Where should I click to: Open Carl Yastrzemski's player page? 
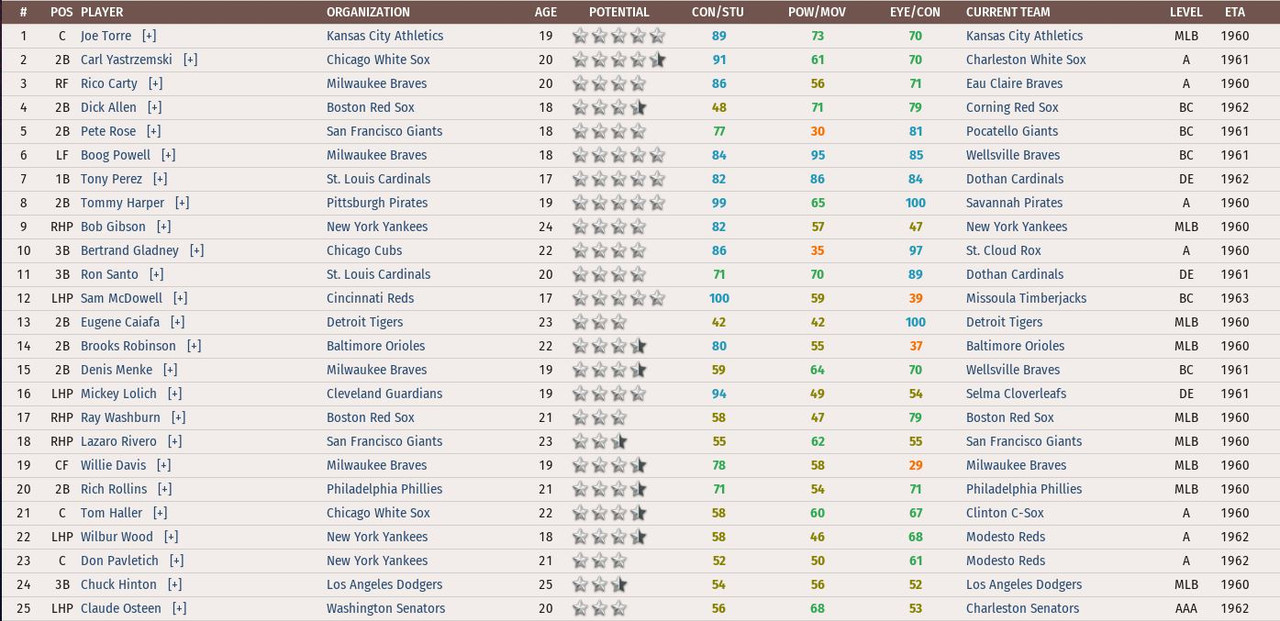point(127,60)
